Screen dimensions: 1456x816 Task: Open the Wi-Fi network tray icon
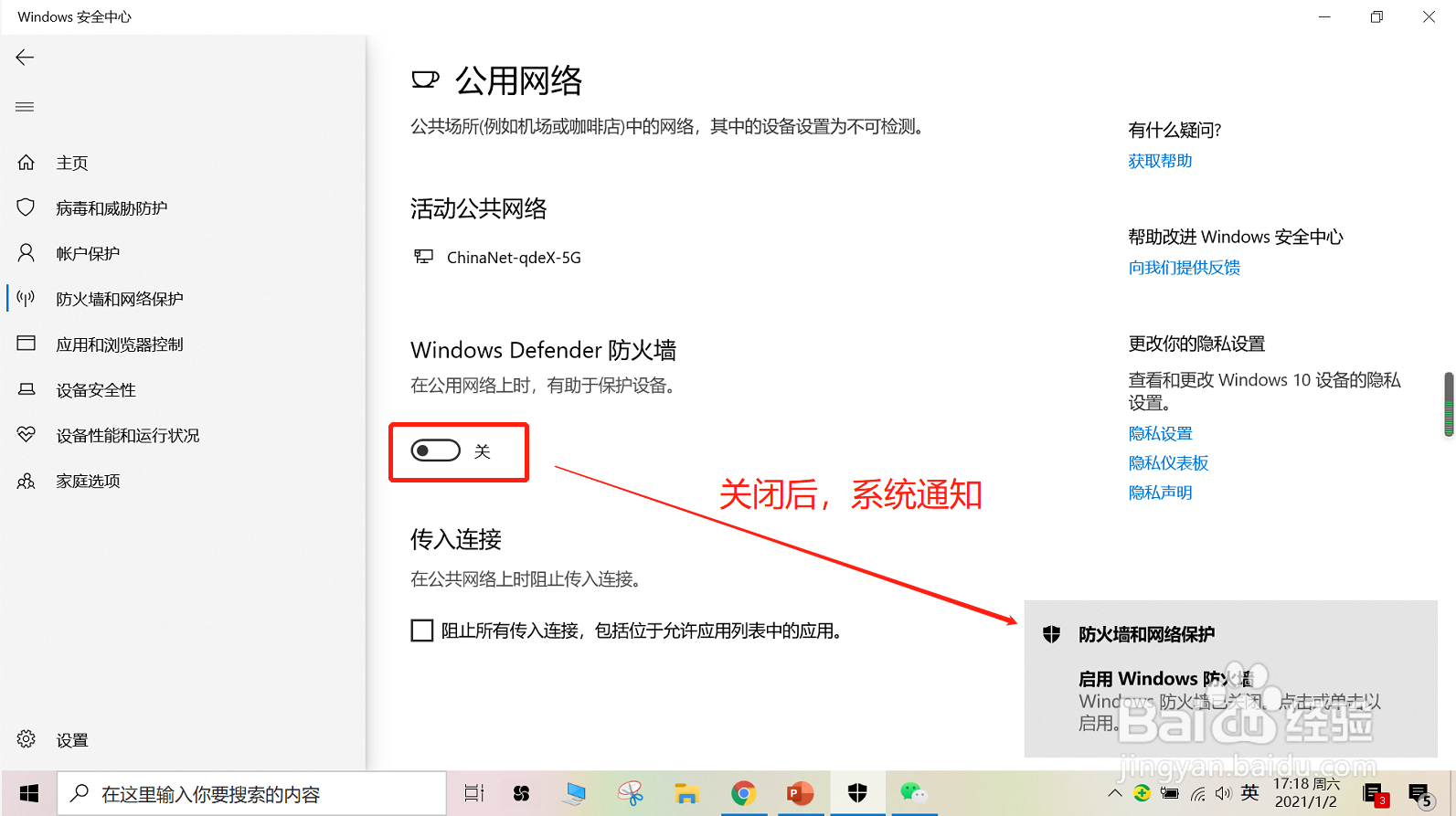pos(1197,793)
